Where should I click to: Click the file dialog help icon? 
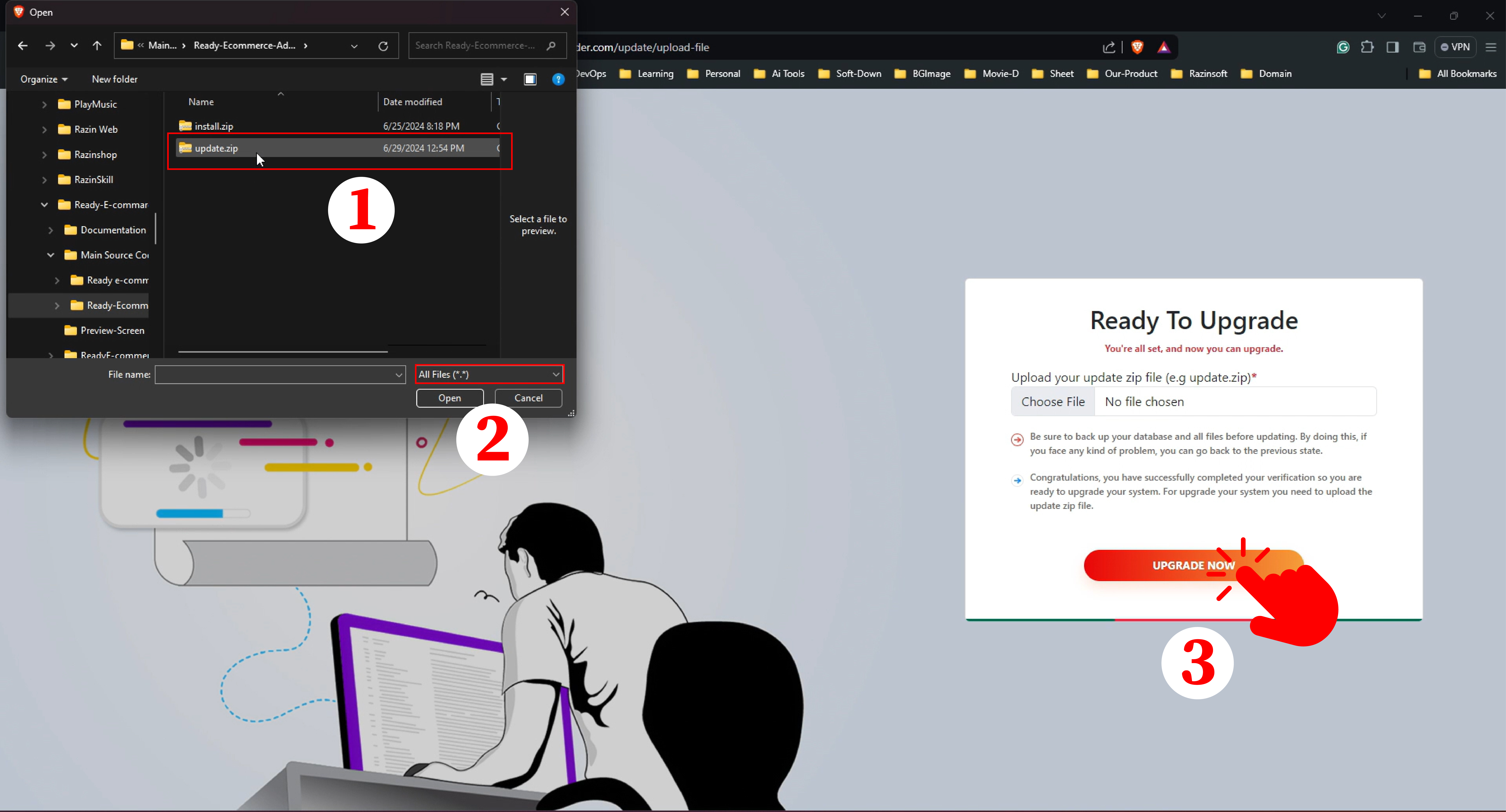(558, 79)
